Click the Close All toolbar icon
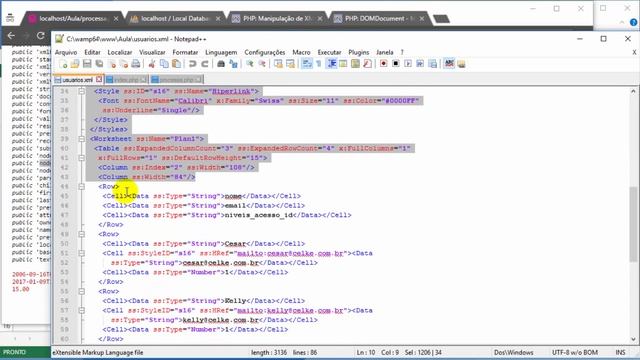 click(x=124, y=64)
